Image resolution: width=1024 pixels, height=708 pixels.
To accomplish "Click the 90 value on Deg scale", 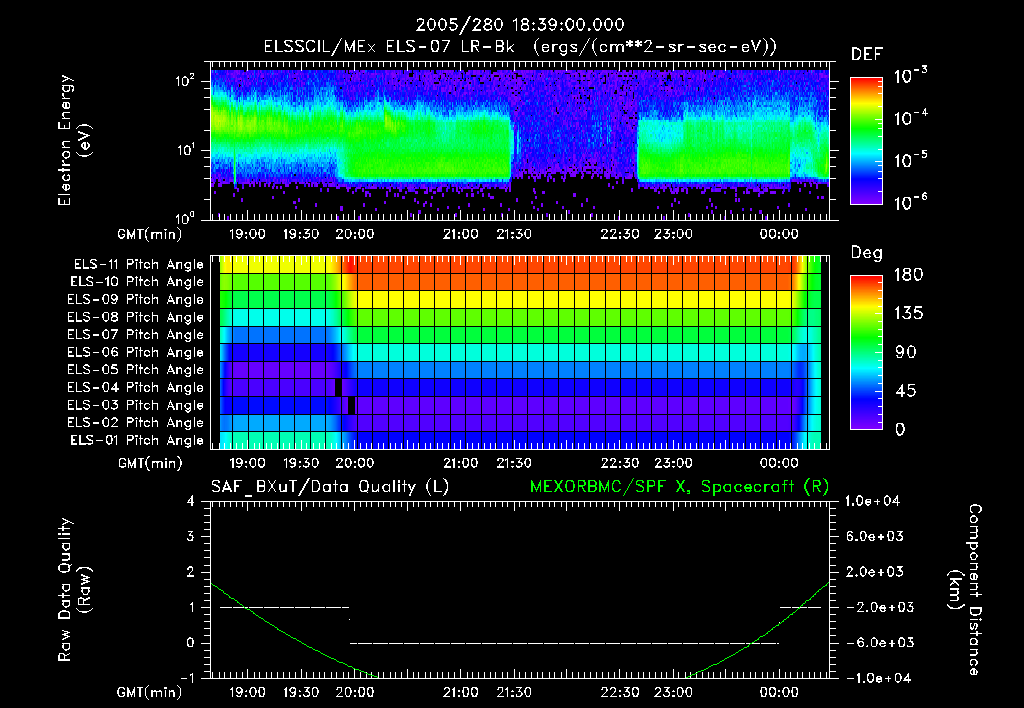I will point(905,353).
